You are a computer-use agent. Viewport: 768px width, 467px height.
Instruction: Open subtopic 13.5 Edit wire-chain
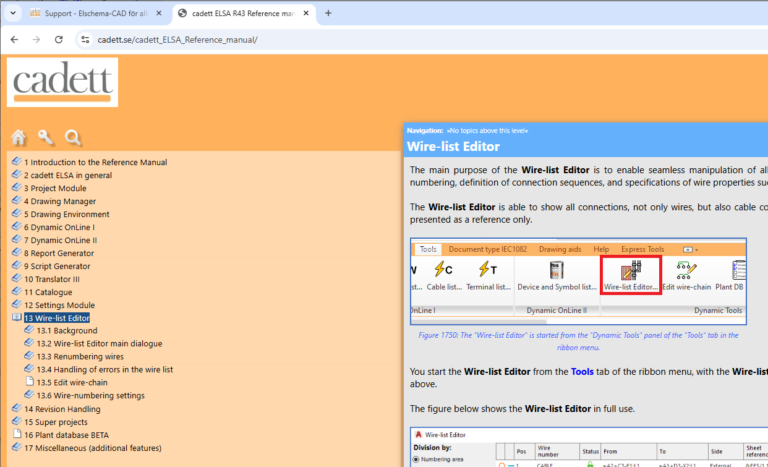coord(72,383)
